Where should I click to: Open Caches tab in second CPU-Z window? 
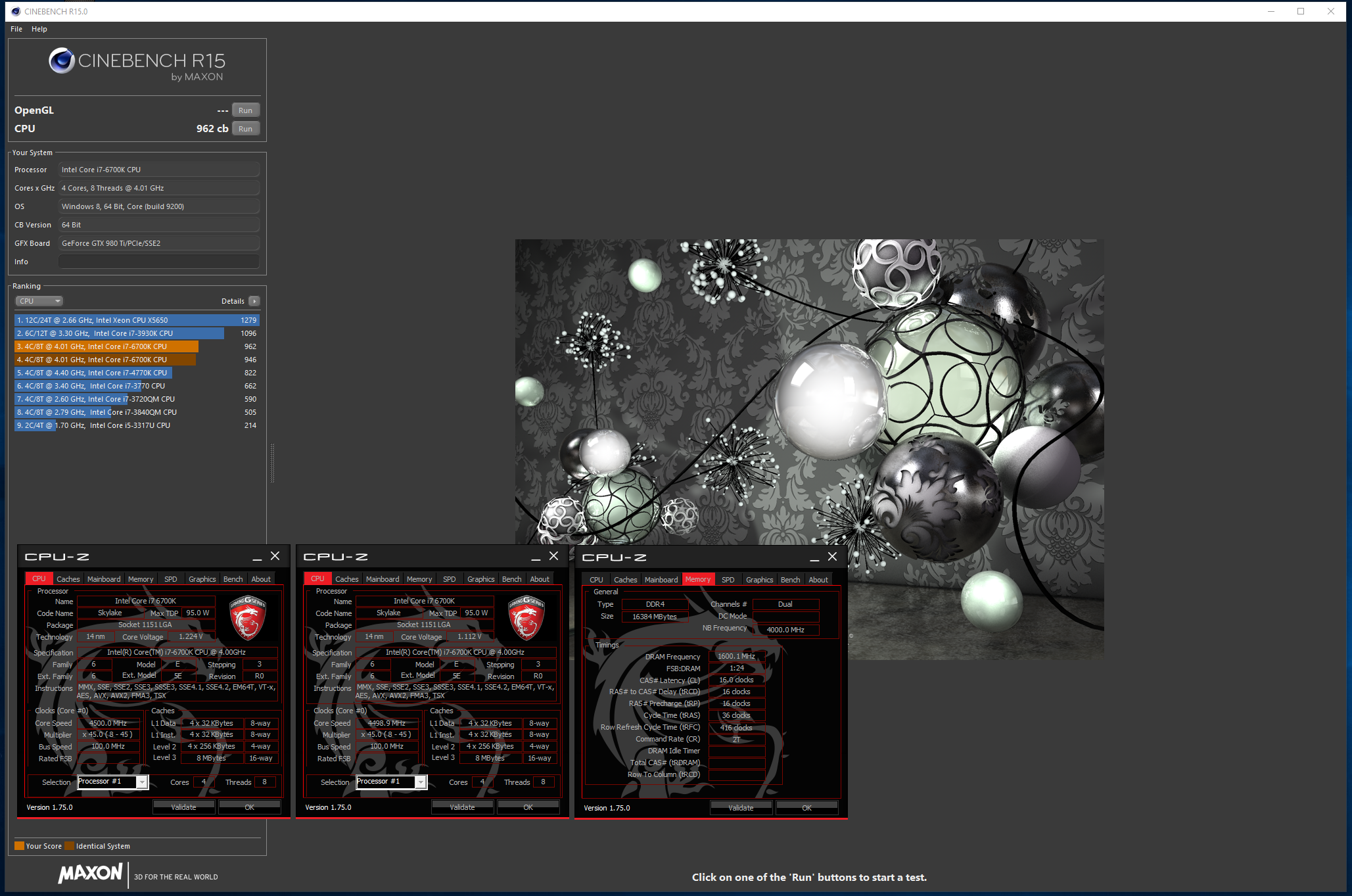click(x=346, y=579)
